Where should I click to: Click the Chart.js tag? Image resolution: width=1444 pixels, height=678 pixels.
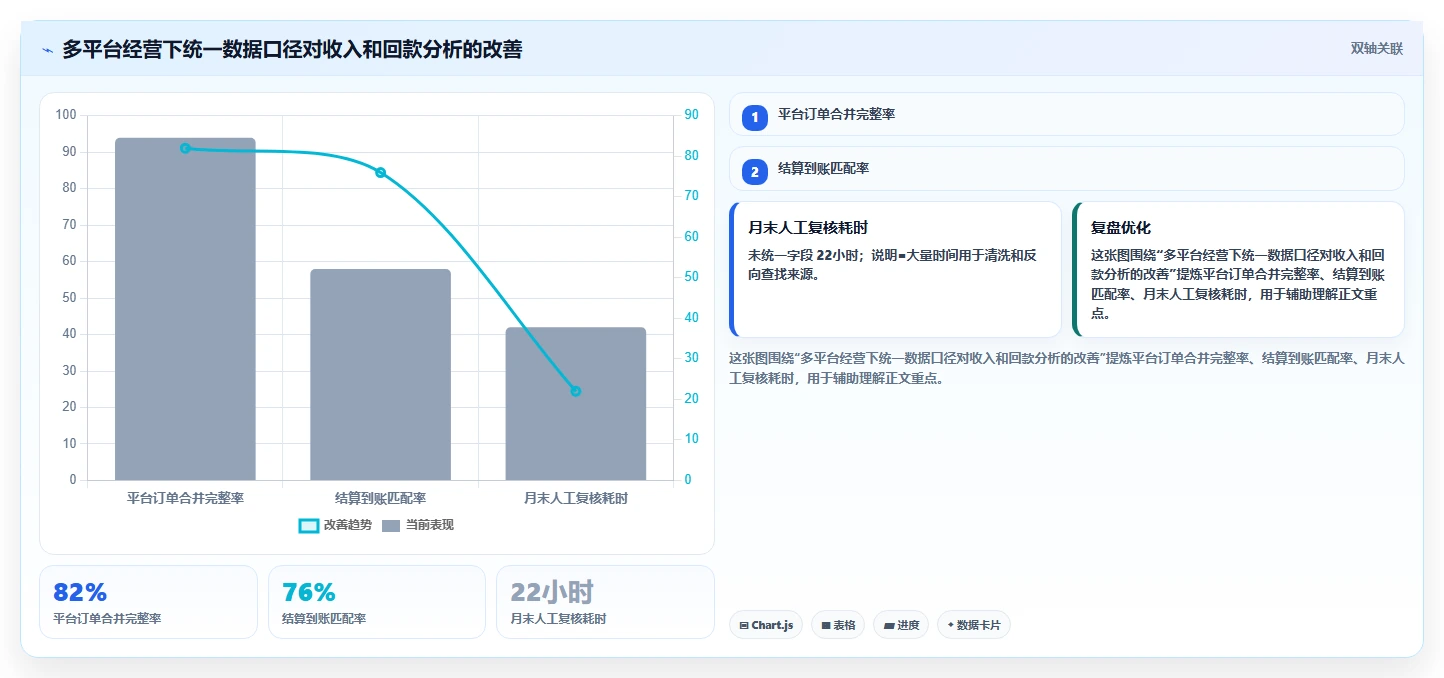(x=765, y=625)
